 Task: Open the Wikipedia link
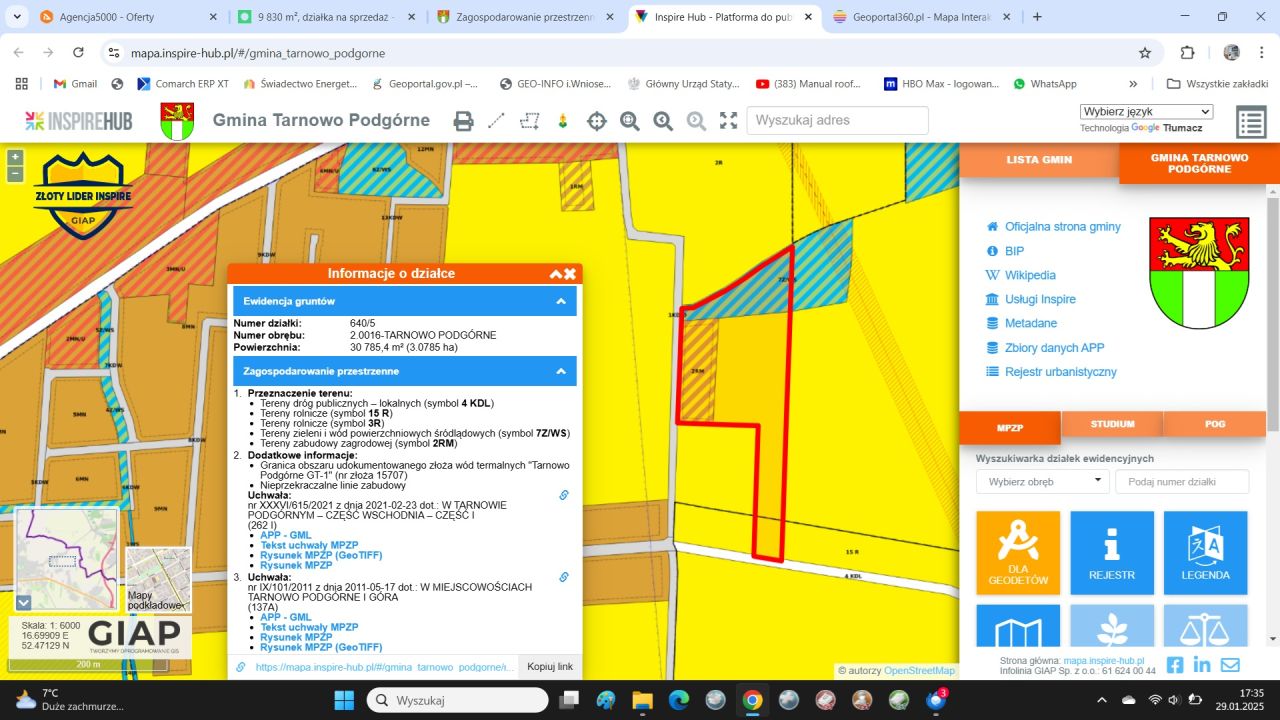(x=1030, y=275)
